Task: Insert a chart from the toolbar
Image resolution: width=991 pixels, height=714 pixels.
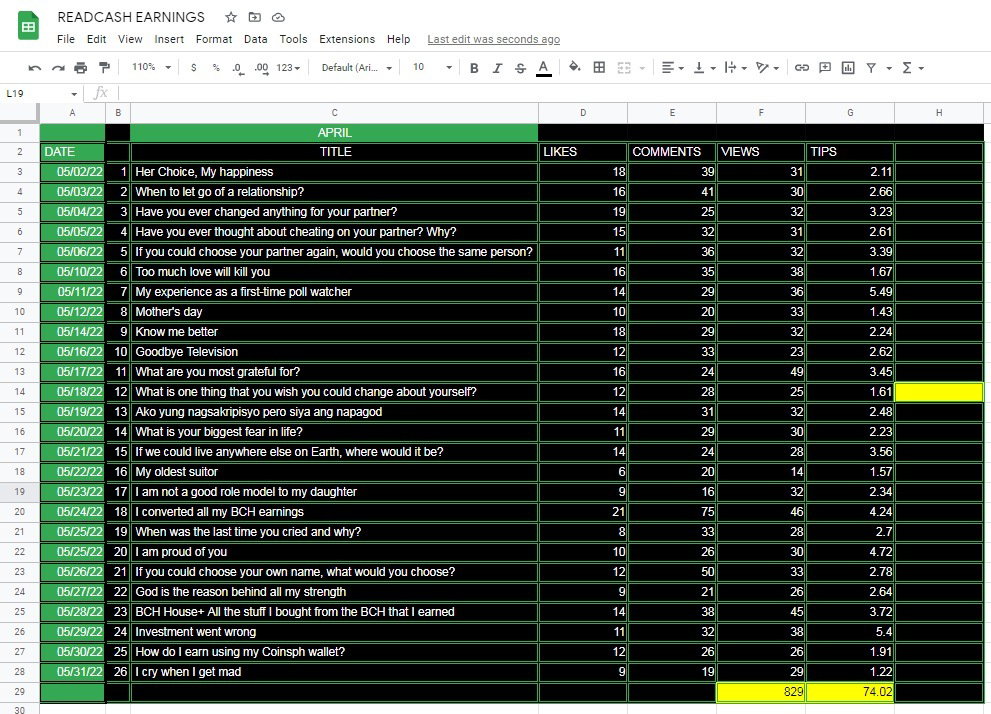Action: coord(848,68)
